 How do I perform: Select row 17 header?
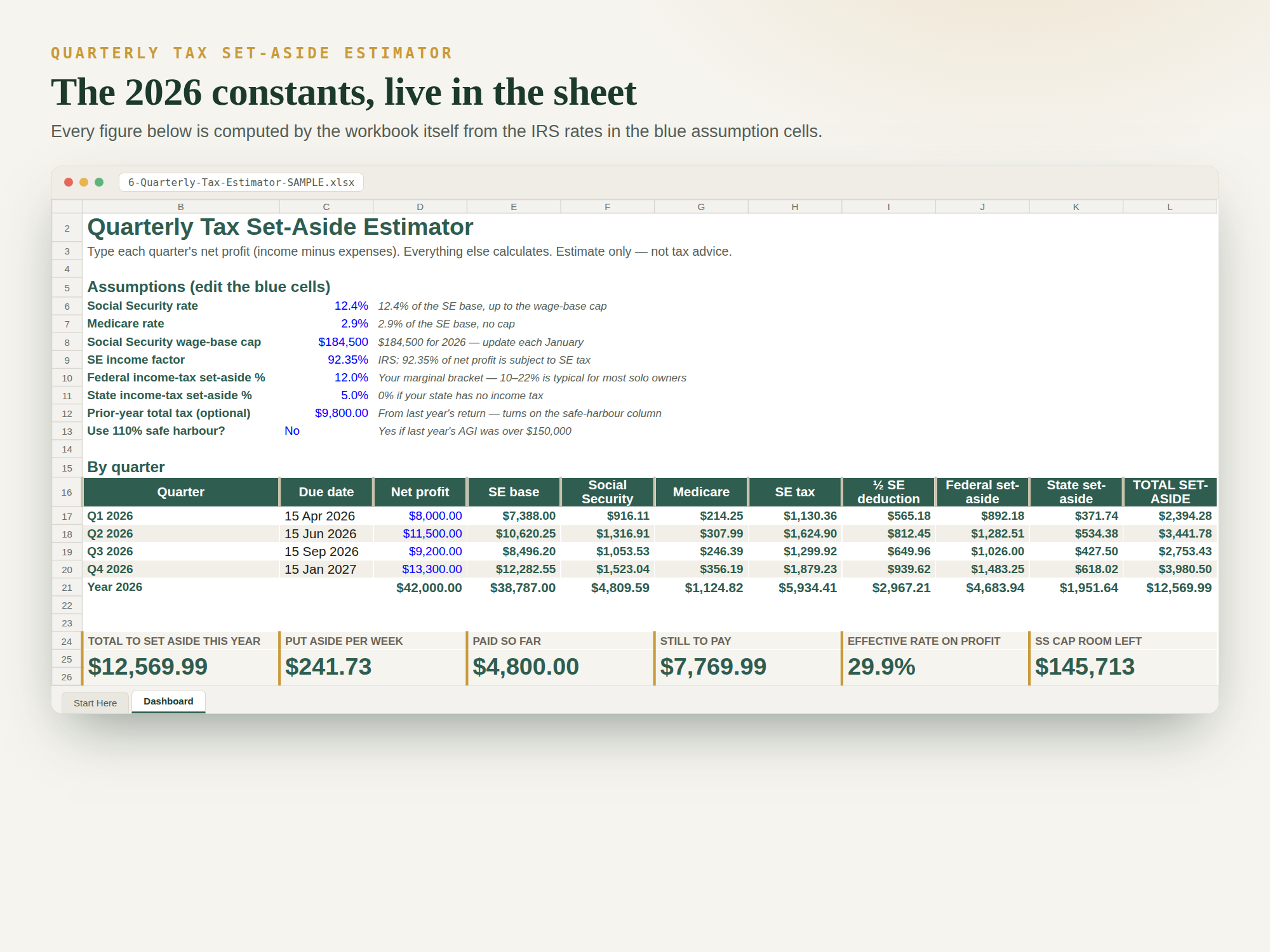(67, 516)
